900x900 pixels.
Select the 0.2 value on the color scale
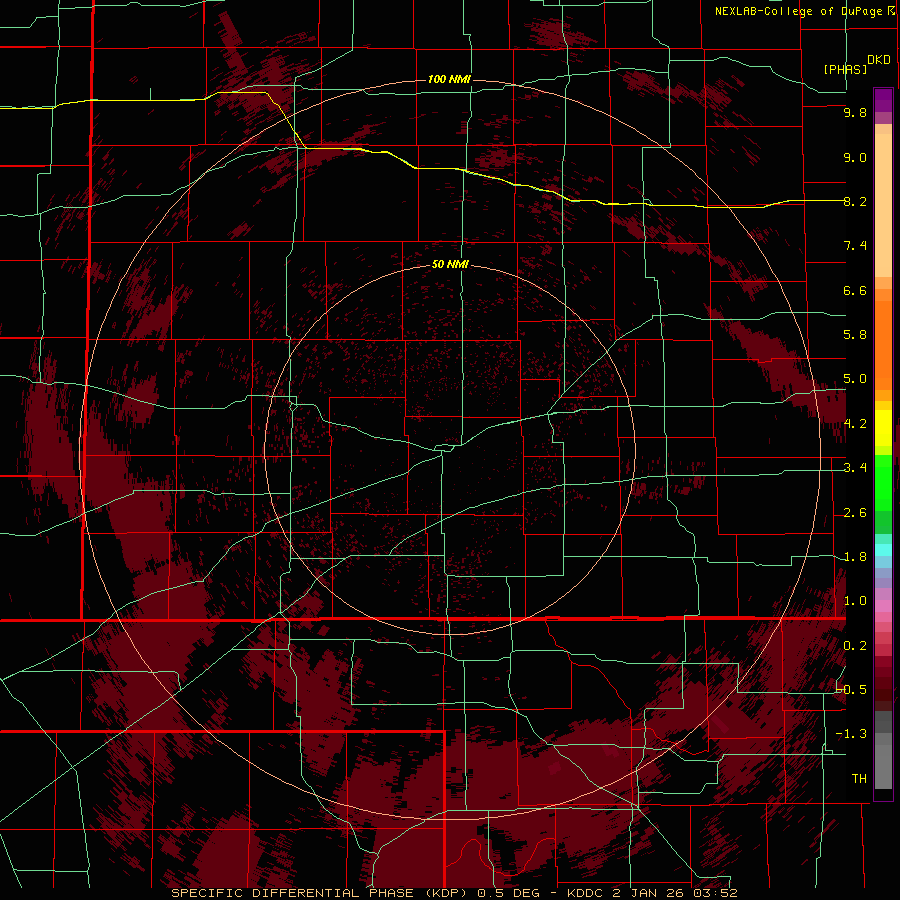(x=855, y=646)
